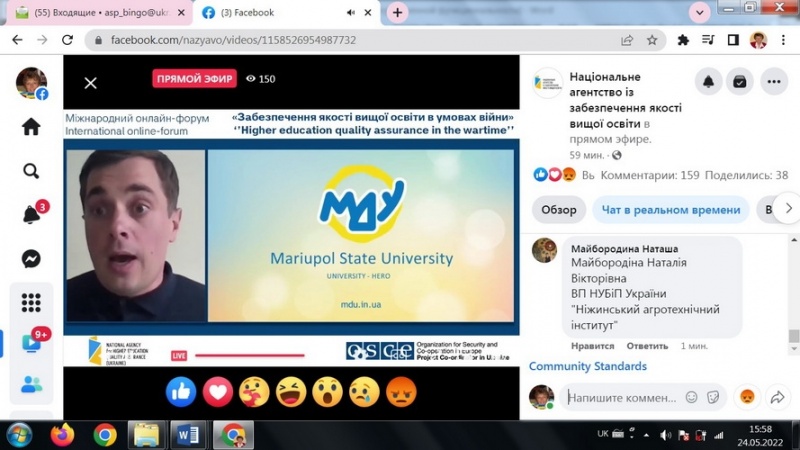This screenshot has width=800, height=450.
Task: Open Community Standards link
Action: click(588, 367)
